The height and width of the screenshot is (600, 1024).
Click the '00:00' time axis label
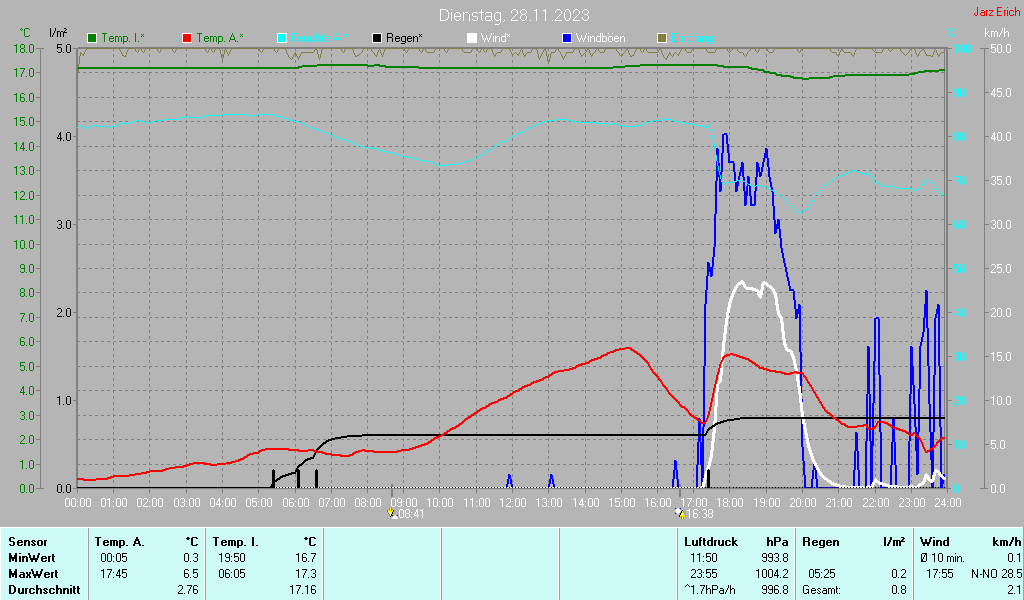[78, 503]
